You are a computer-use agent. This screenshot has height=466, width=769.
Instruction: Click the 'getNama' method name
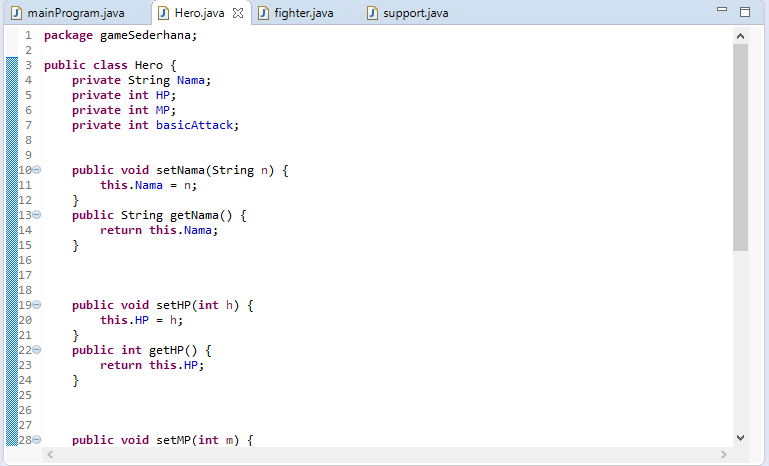pos(194,215)
